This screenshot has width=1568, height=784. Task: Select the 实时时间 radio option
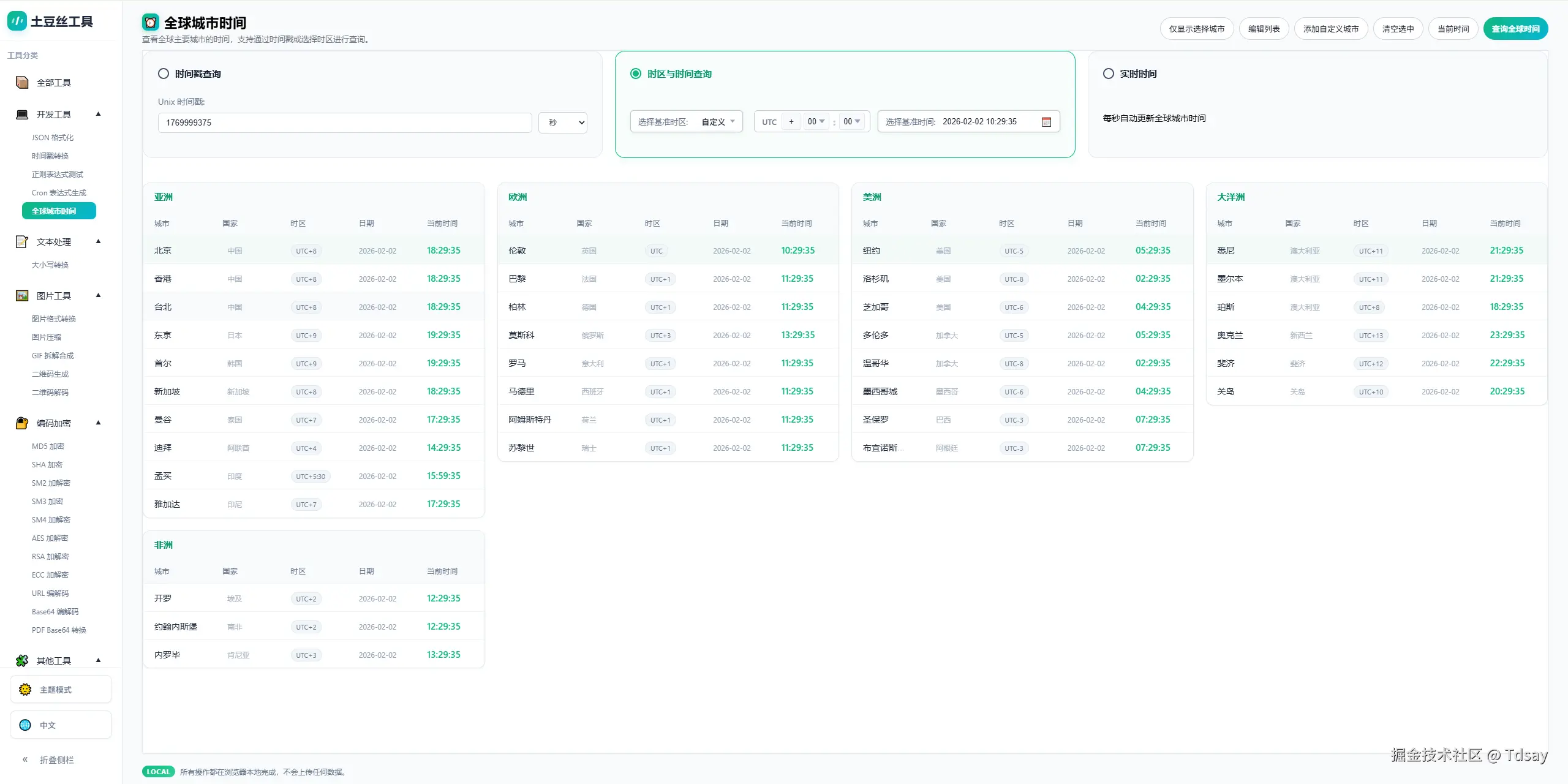(x=1108, y=73)
